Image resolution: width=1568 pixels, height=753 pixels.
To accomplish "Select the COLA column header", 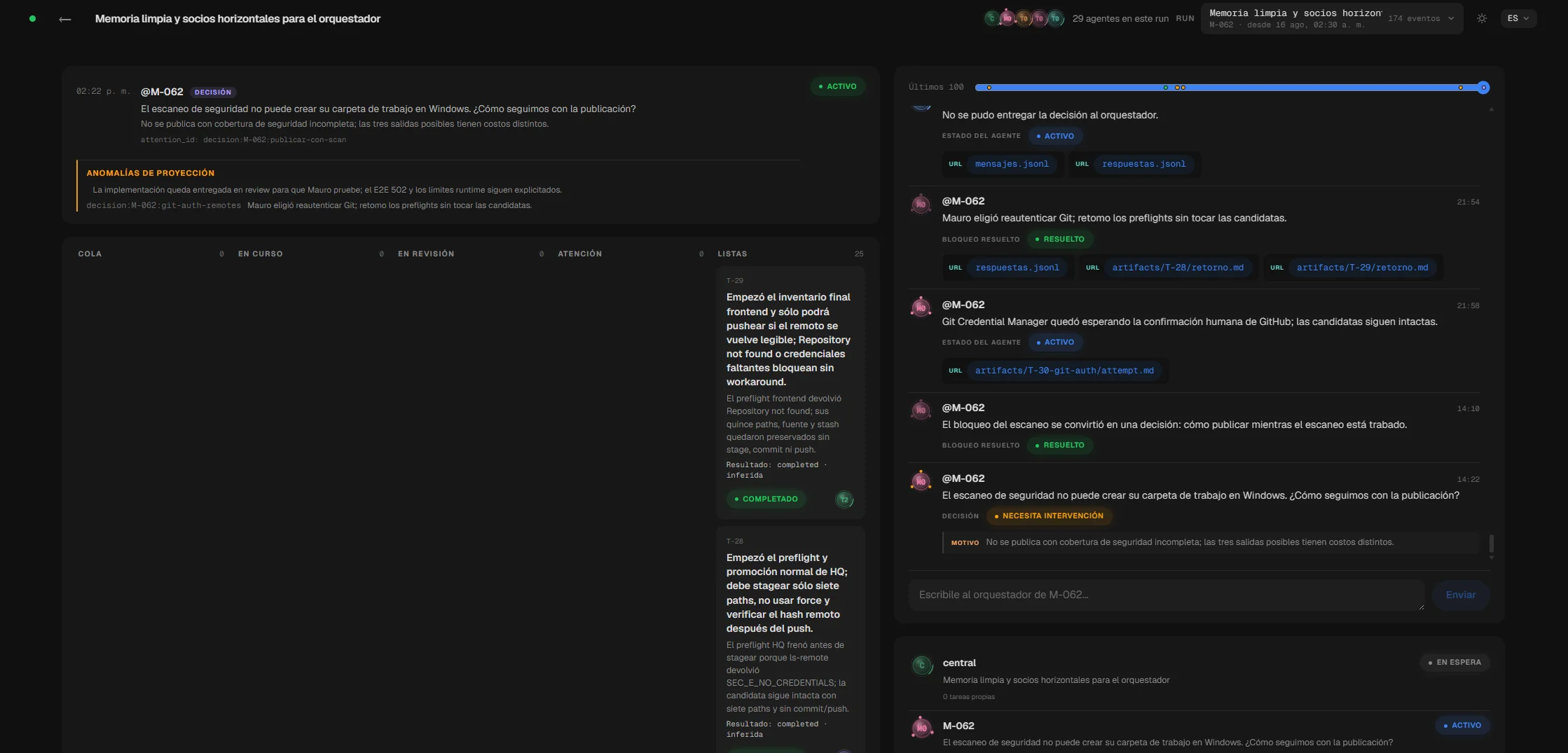I will (90, 254).
